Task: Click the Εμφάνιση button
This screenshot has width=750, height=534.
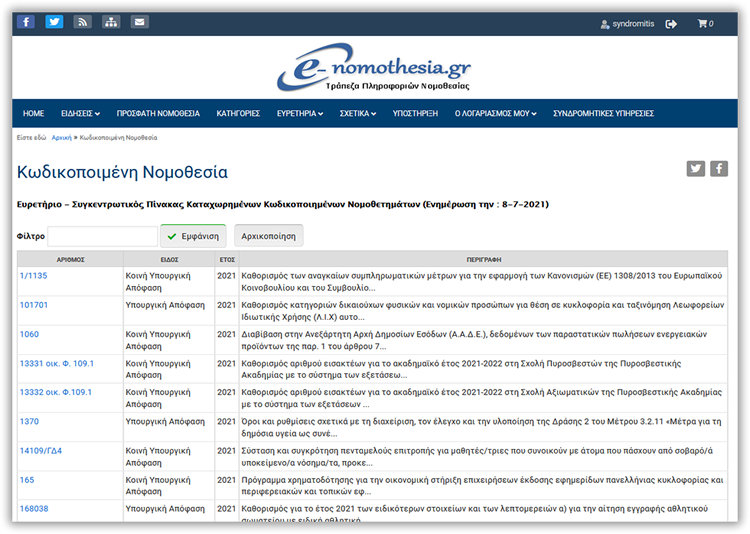Action: click(x=193, y=236)
